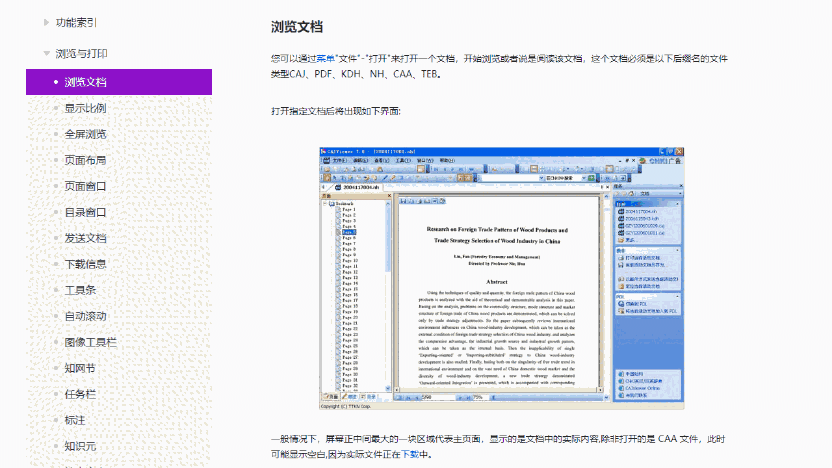This screenshot has height=468, width=832.
Task: Go to the 发送文档 topic
Action: [x=85, y=238]
